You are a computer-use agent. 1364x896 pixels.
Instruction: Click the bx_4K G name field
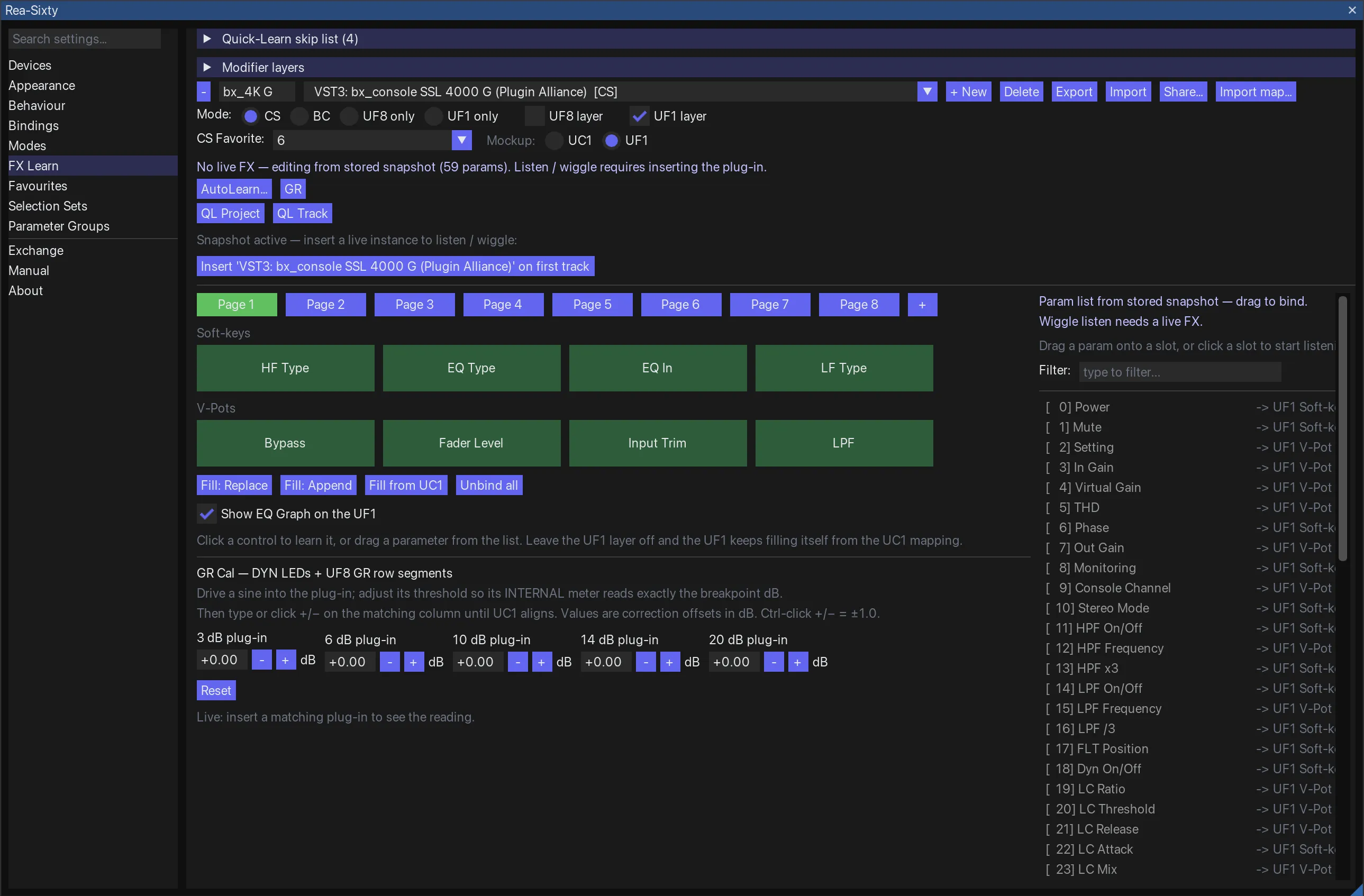coord(257,92)
